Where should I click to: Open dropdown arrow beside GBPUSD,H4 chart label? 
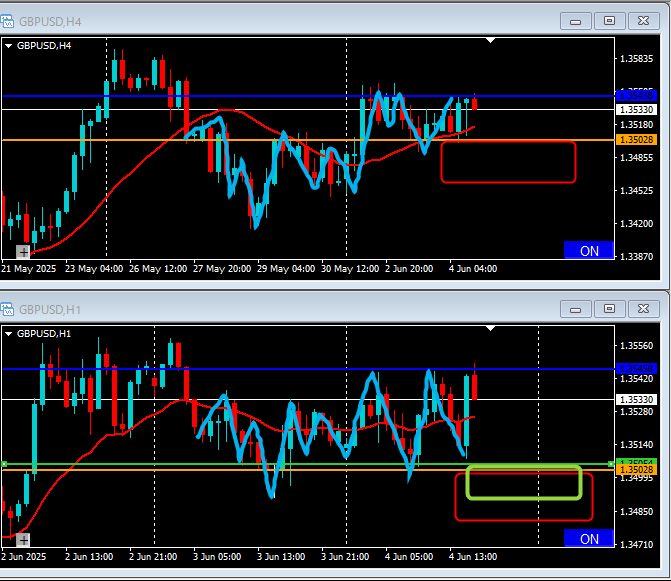(9, 46)
